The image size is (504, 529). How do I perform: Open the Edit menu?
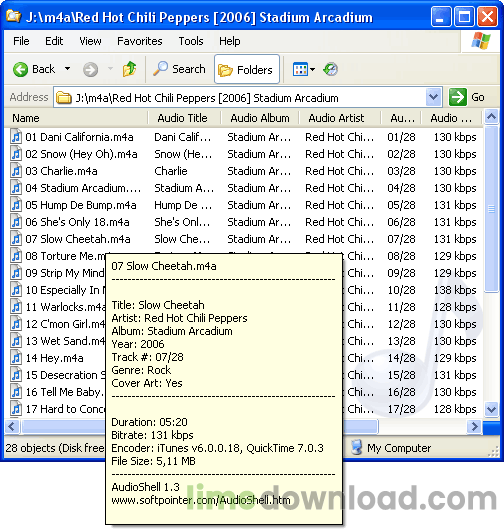54,41
